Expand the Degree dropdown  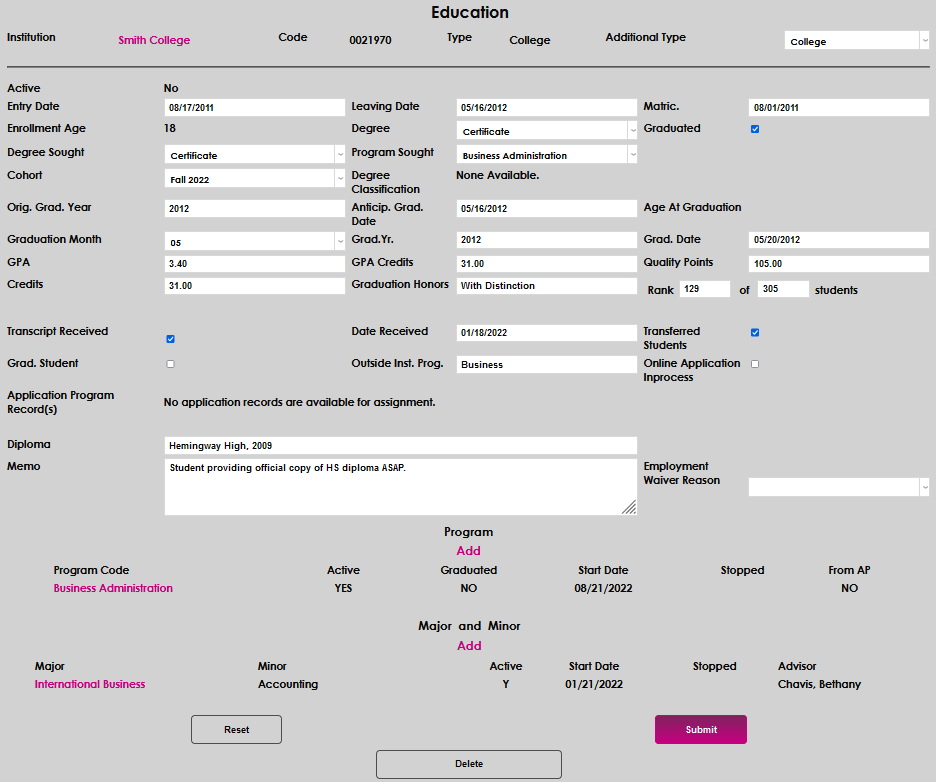coord(547,131)
